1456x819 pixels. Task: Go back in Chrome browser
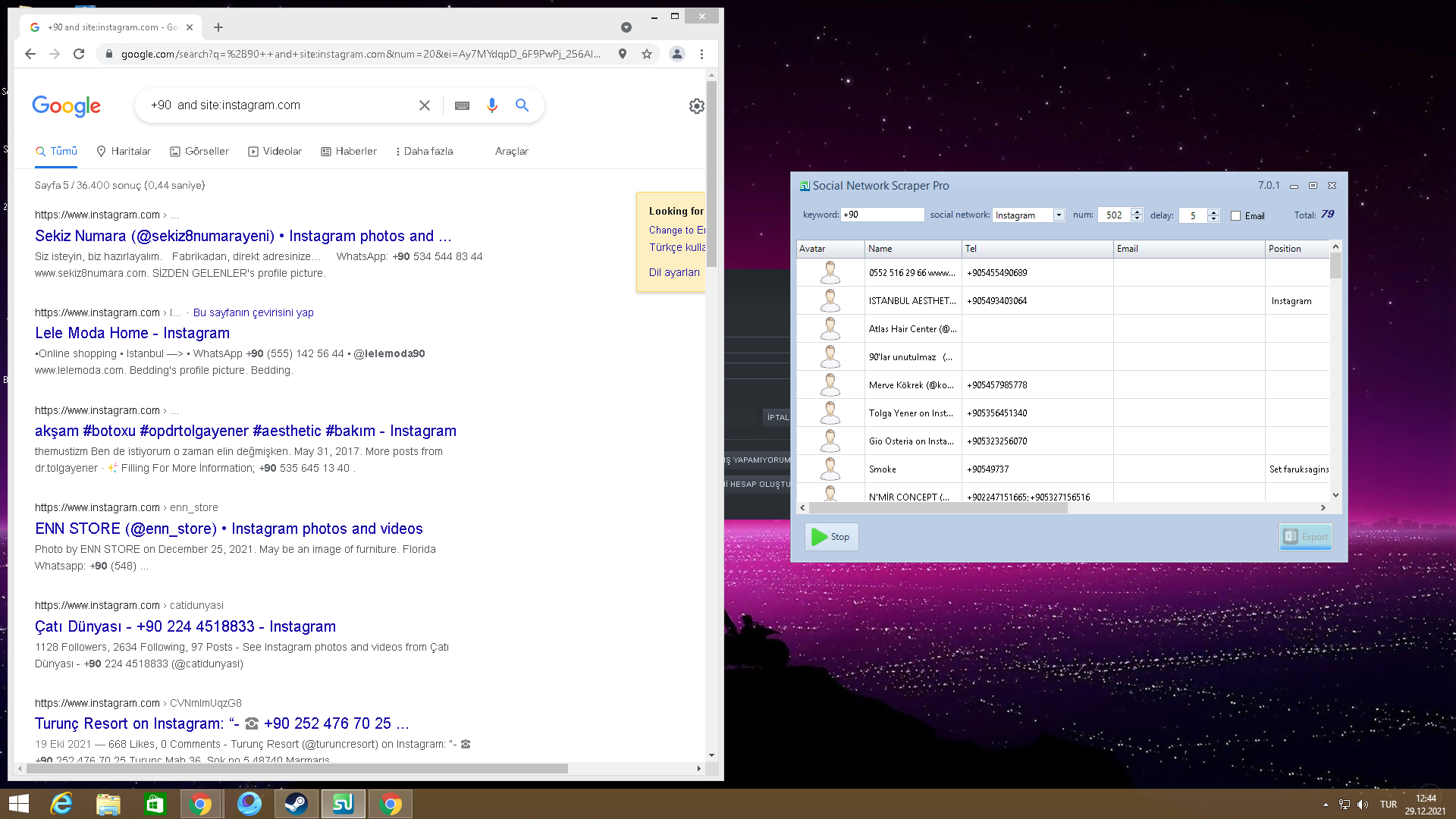30,54
